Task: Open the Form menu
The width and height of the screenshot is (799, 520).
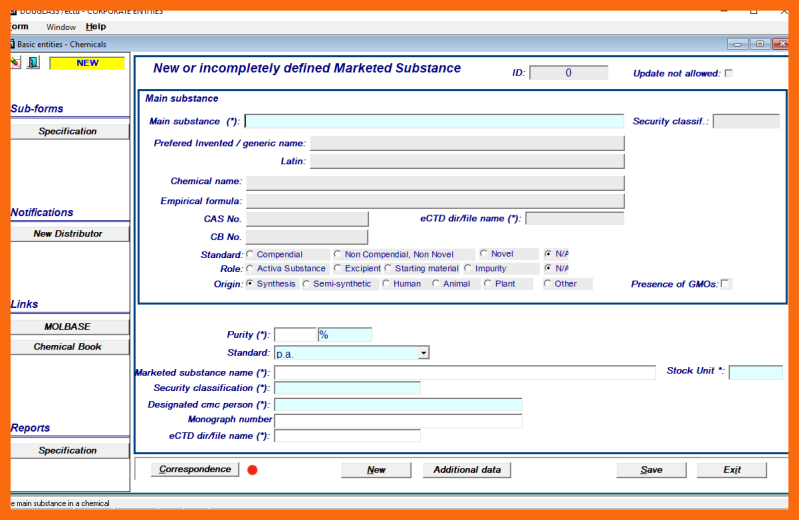Action: (x=19, y=27)
